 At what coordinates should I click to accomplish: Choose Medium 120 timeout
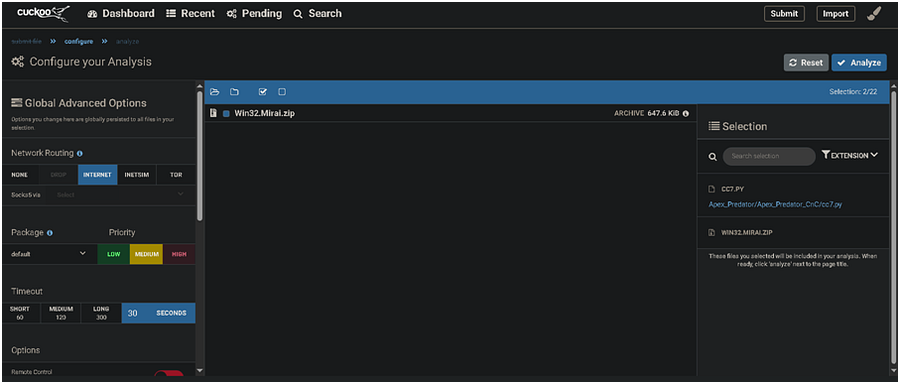[x=61, y=313]
